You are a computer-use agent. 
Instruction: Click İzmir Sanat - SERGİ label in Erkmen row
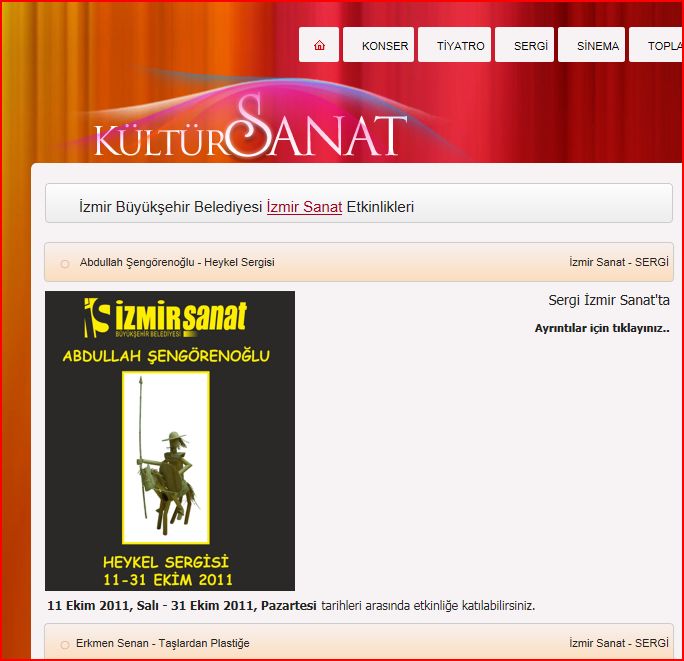pyautogui.click(x=618, y=643)
